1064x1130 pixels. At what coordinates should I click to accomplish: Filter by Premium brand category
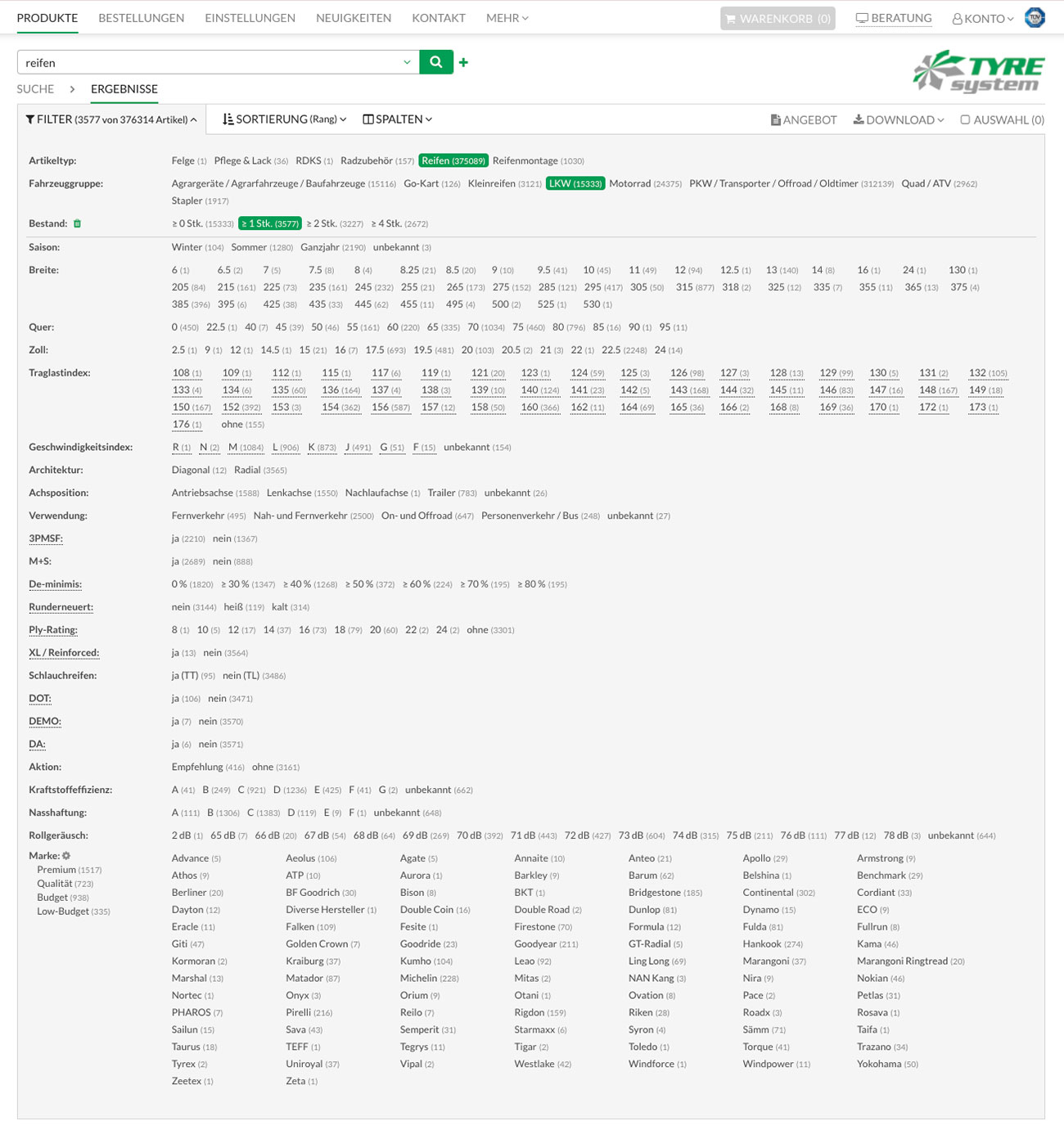[x=70, y=870]
